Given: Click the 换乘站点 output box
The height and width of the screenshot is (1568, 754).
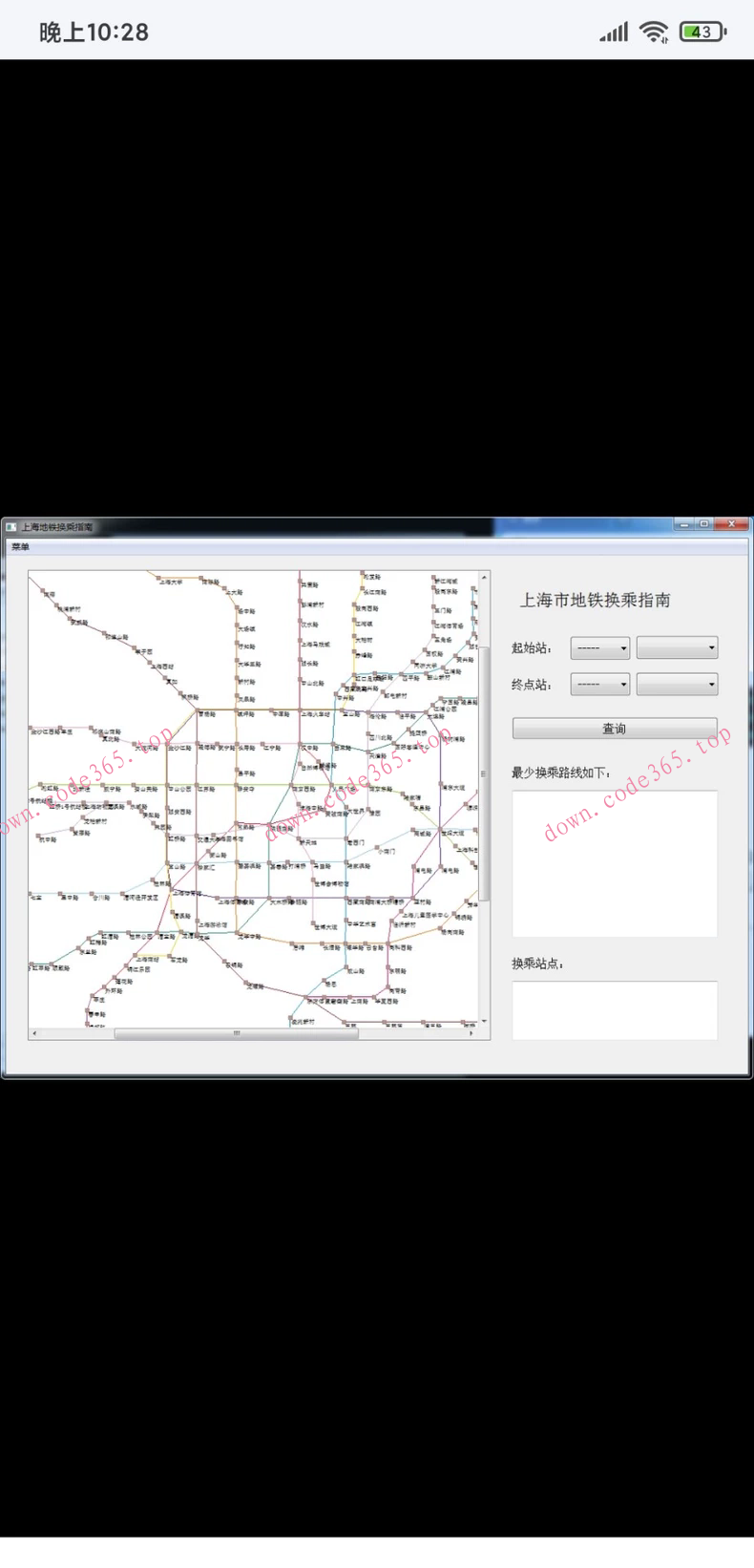Looking at the screenshot, I should pos(615,1010).
